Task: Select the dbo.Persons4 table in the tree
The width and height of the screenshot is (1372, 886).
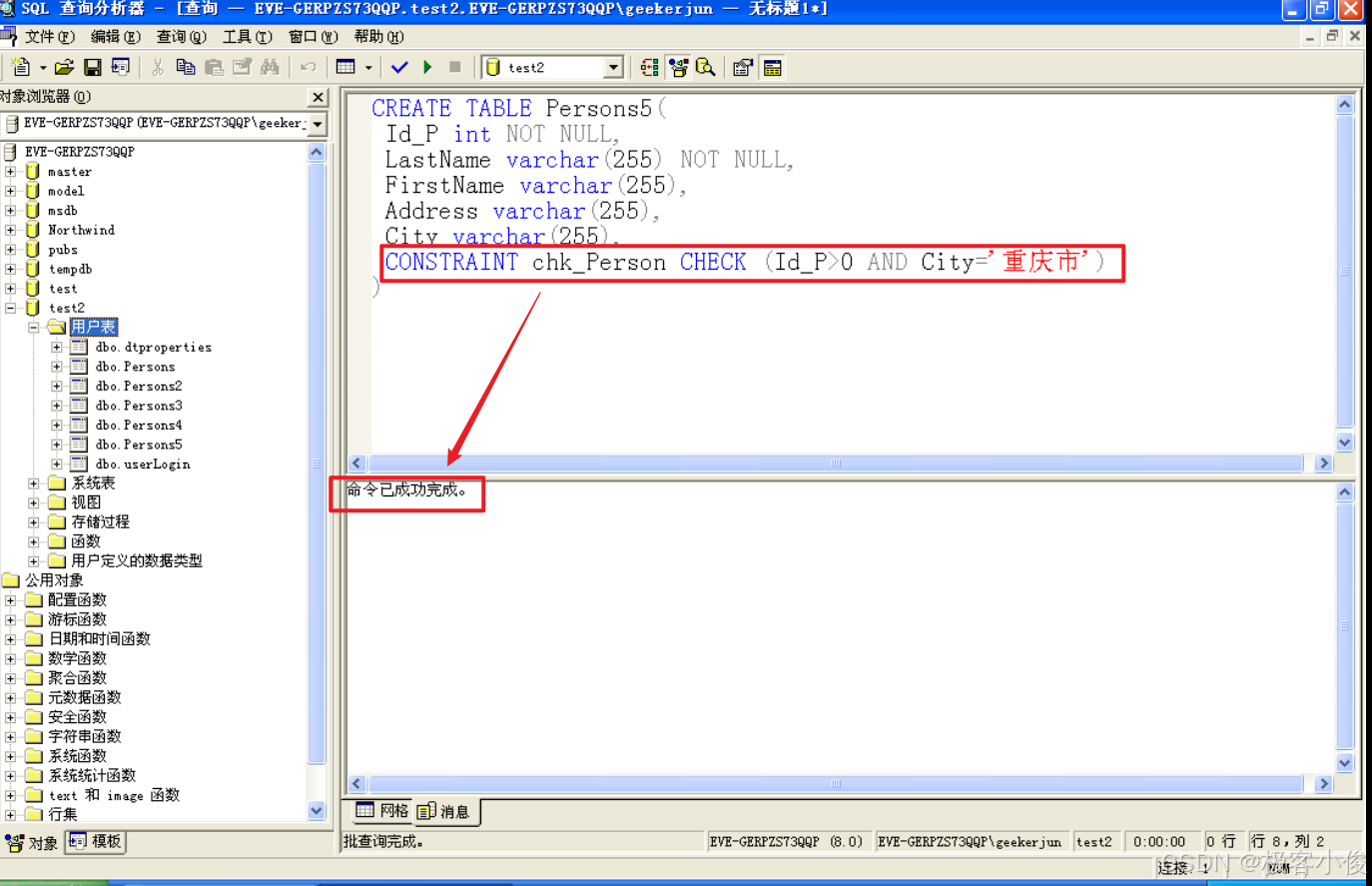Action: [139, 425]
